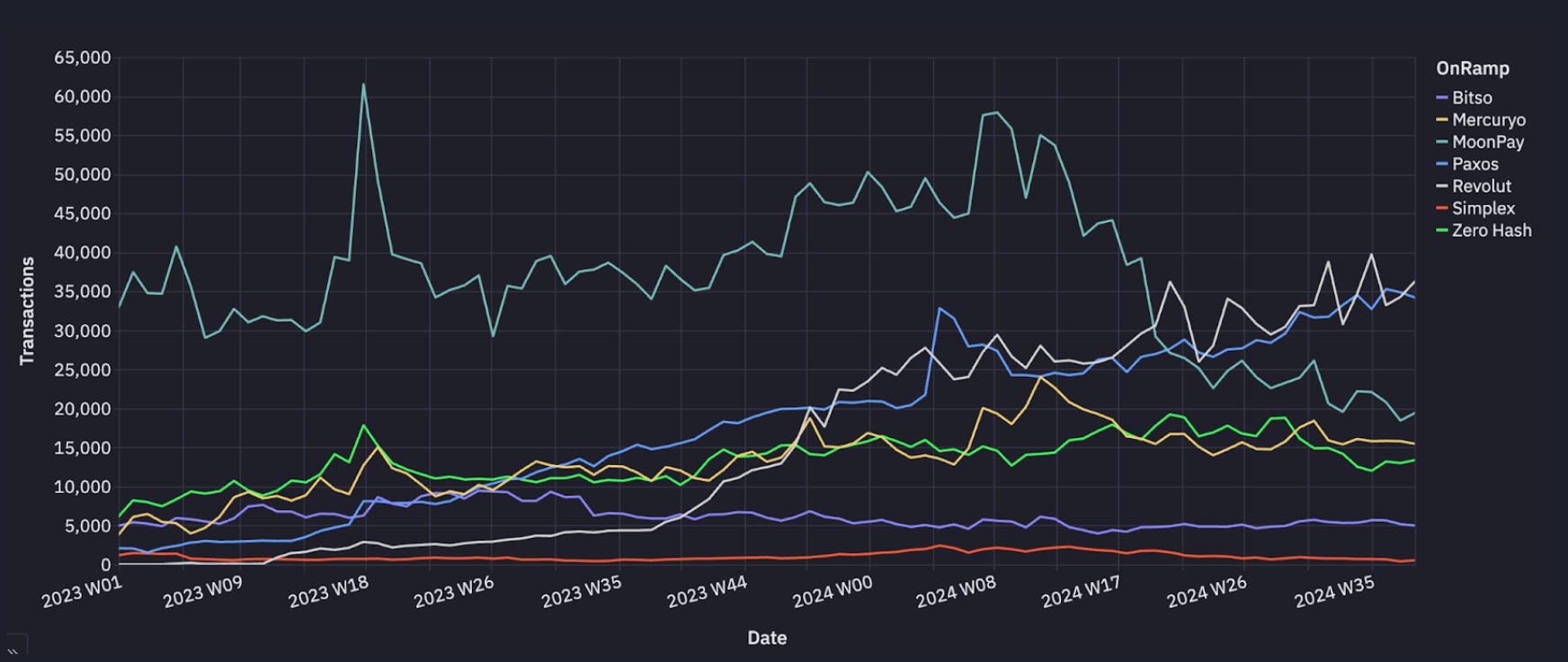Hide the MoonPay series via legend label
The height and width of the screenshot is (662, 1568).
(x=1488, y=142)
